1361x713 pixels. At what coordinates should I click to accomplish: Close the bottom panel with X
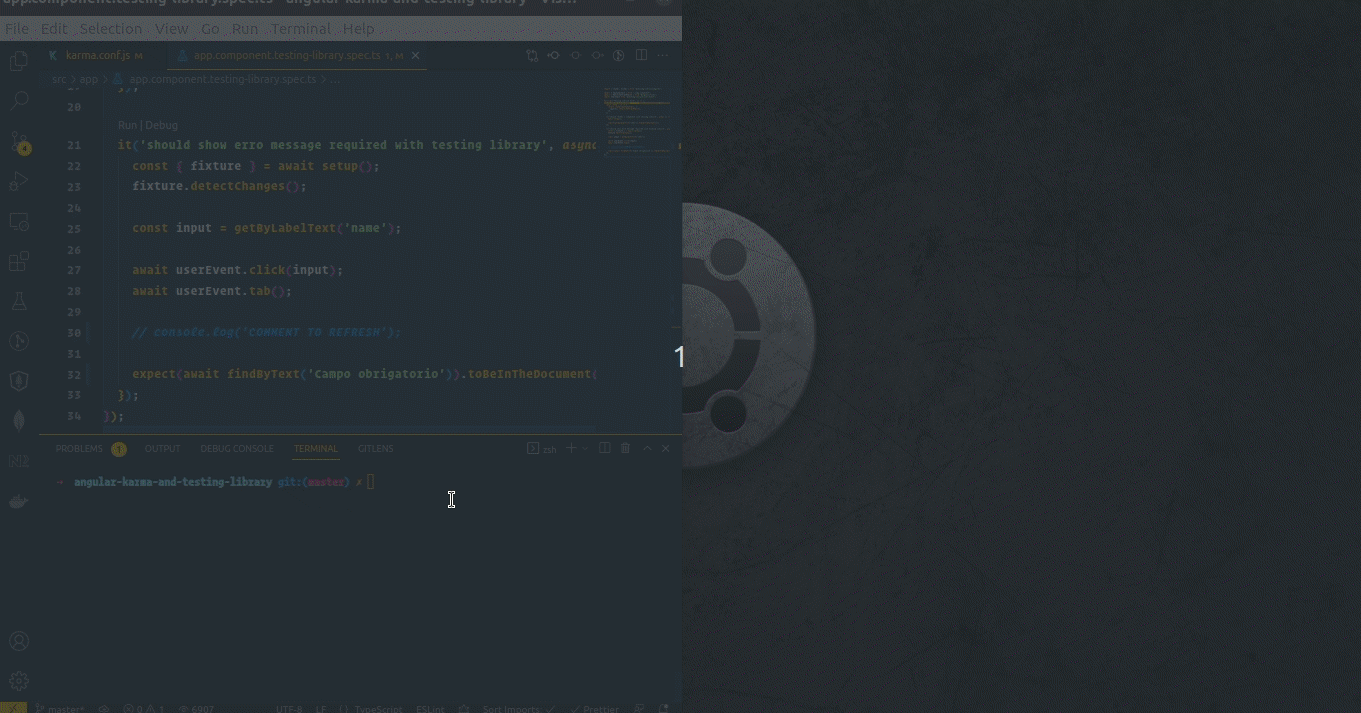tap(666, 449)
